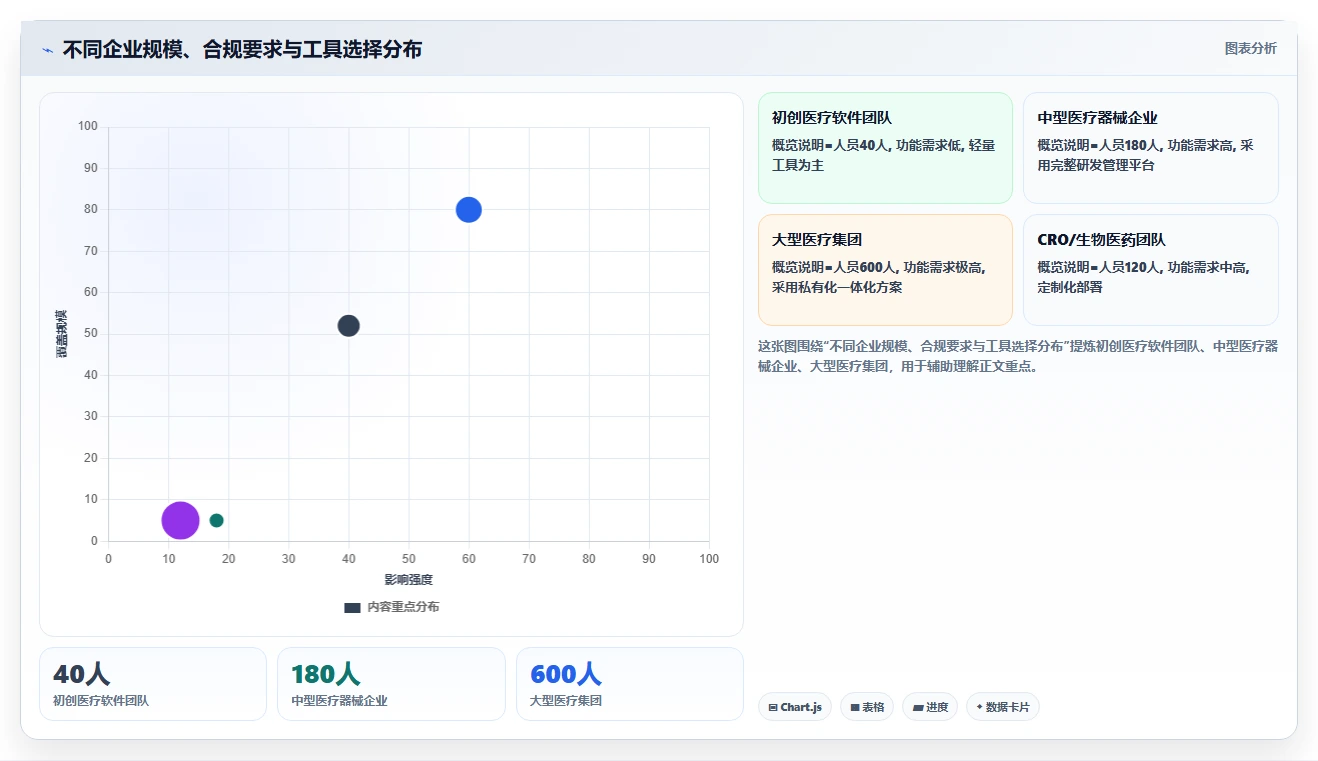
Task: Click the 覆盖规模 y-axis title
Action: pos(61,334)
